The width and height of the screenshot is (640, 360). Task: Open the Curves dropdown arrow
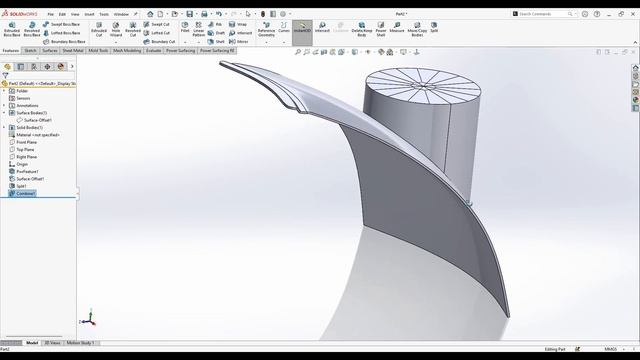click(x=284, y=42)
